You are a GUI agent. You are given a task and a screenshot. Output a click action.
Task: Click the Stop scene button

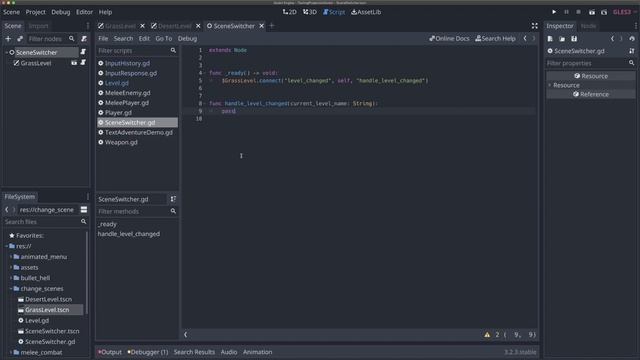pos(578,12)
